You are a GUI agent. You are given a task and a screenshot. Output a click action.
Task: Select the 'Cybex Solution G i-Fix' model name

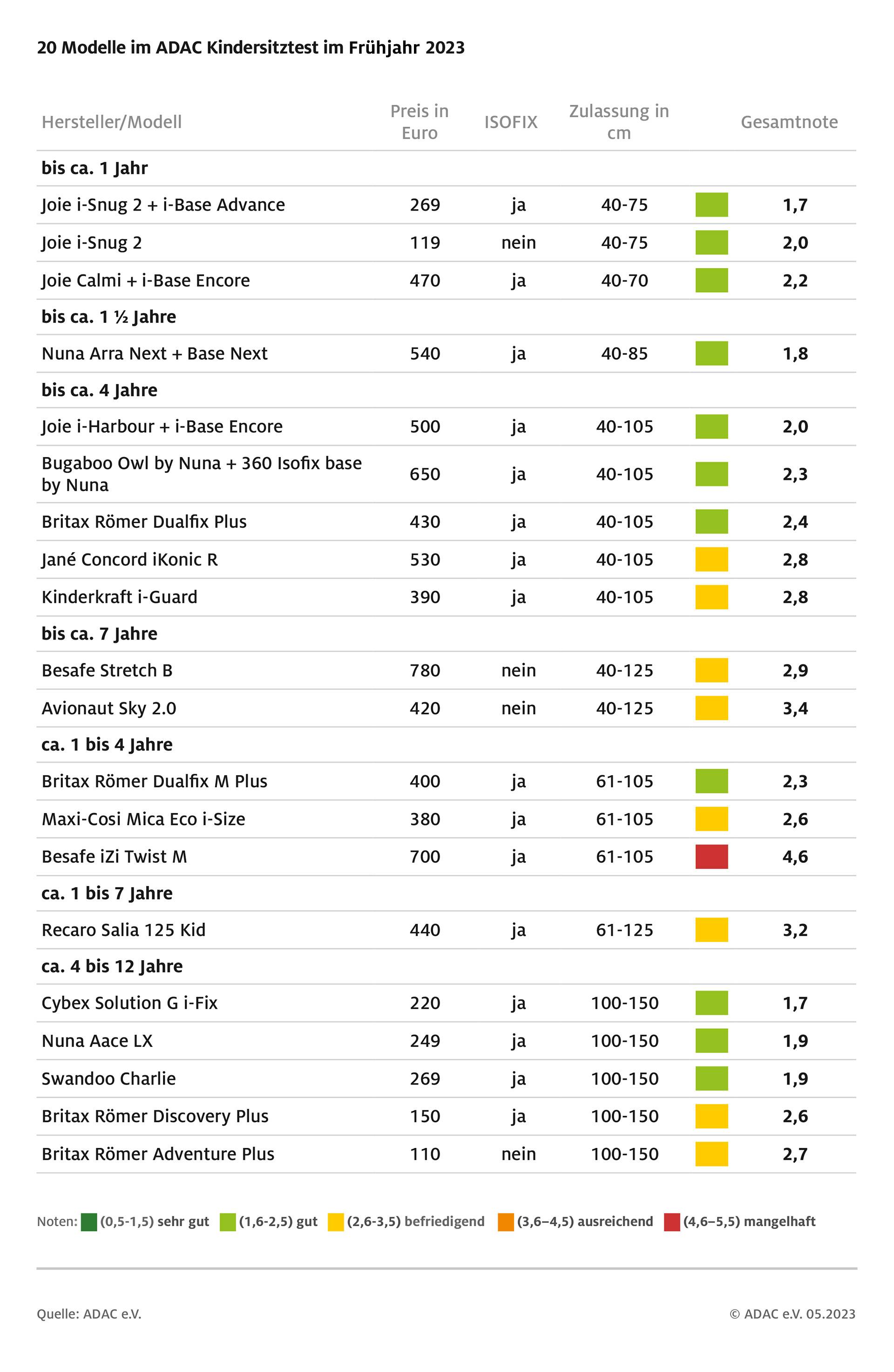tap(129, 1003)
